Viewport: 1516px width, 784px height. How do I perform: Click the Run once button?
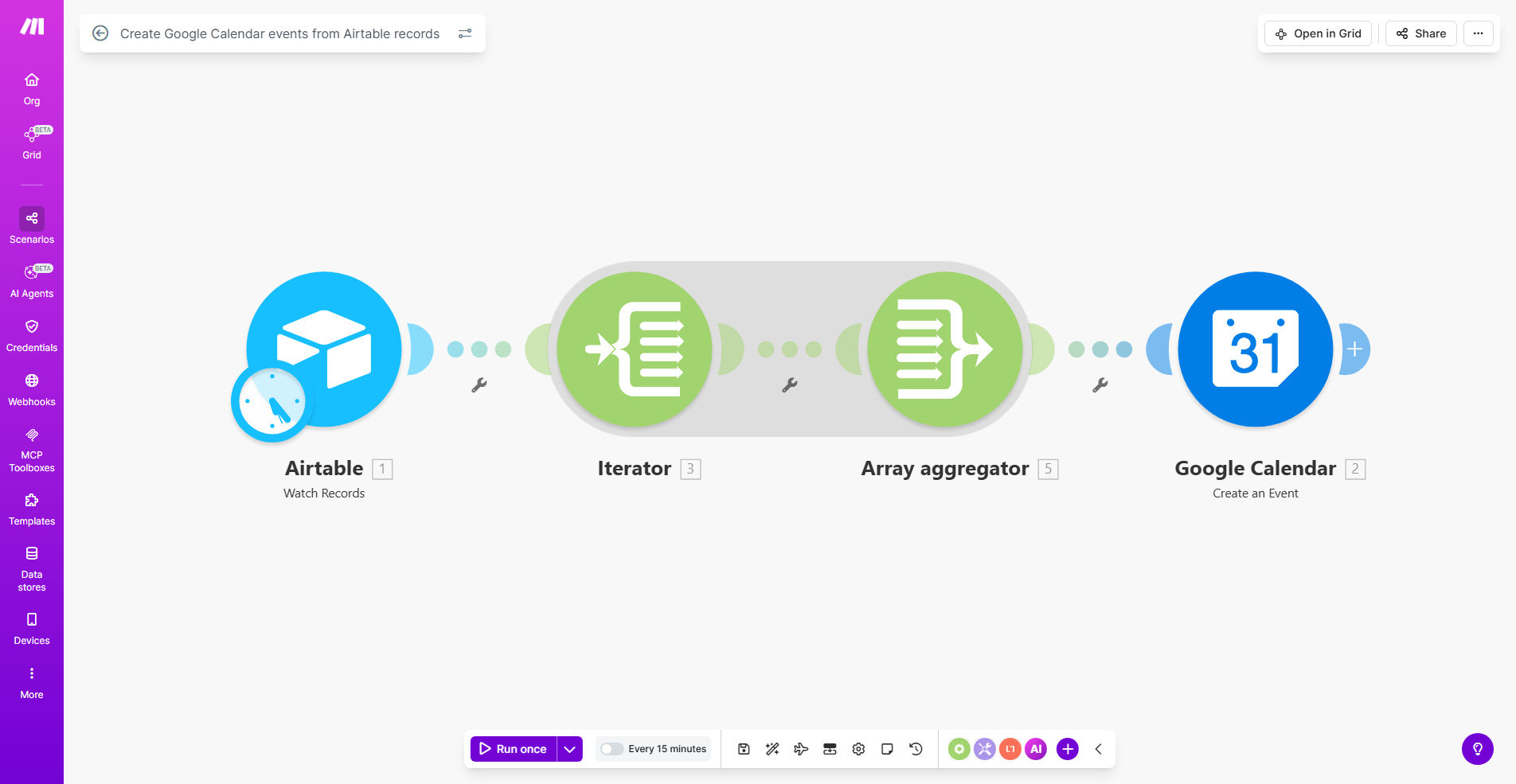click(514, 749)
